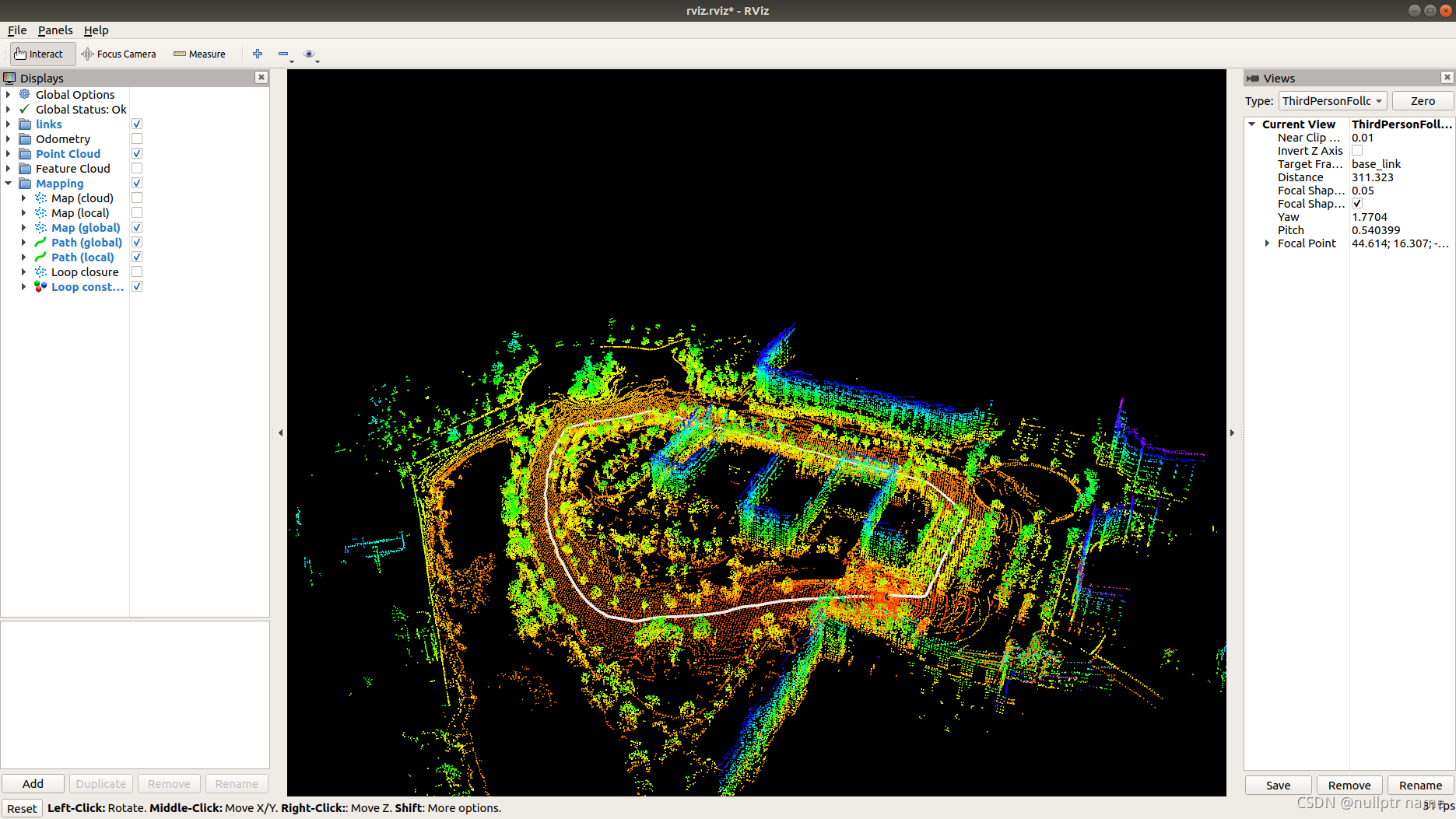Screen dimensions: 1456x819
Task: Click the Zero view button
Action: (1423, 100)
